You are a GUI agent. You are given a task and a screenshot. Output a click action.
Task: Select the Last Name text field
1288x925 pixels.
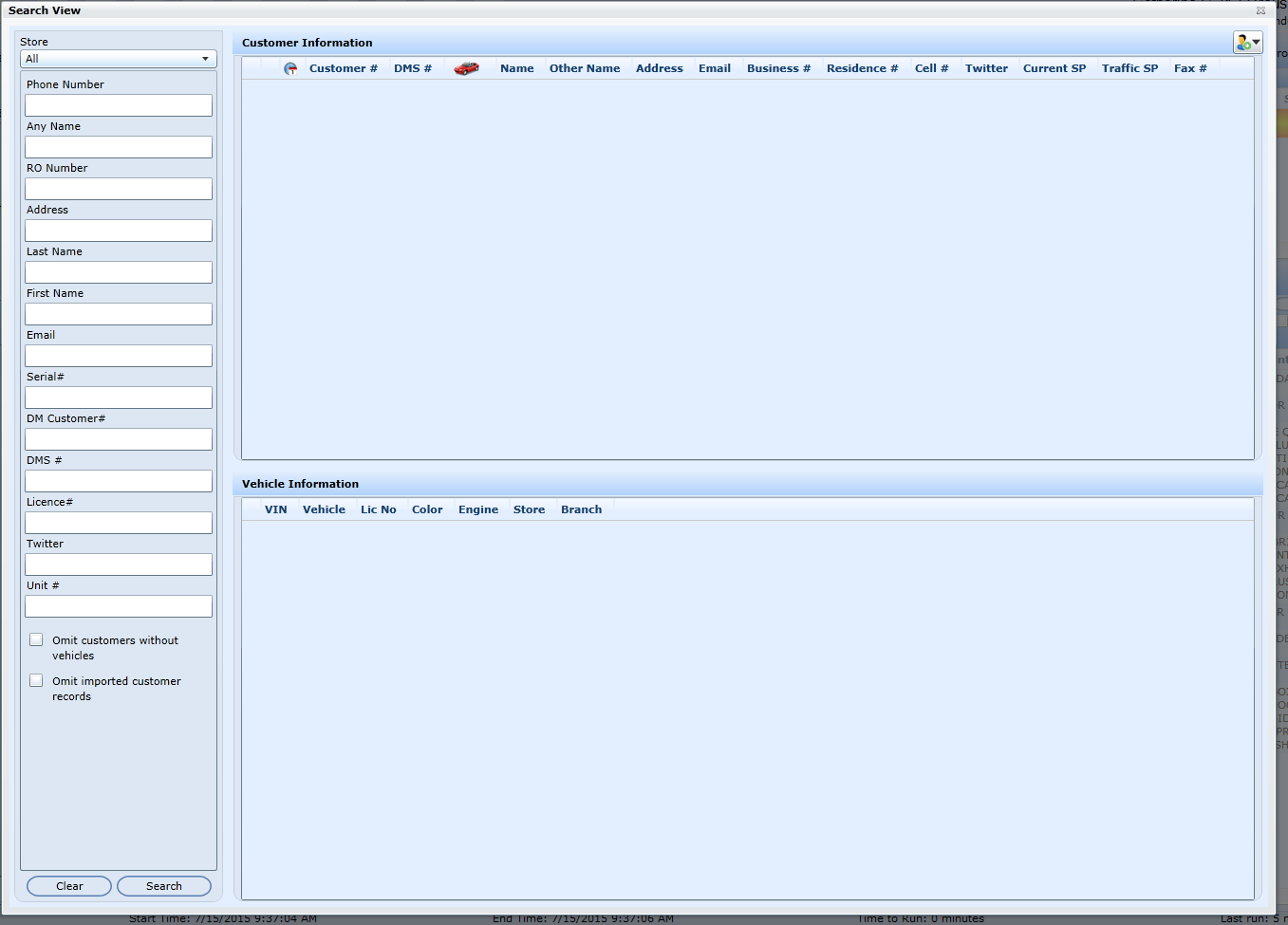119,272
